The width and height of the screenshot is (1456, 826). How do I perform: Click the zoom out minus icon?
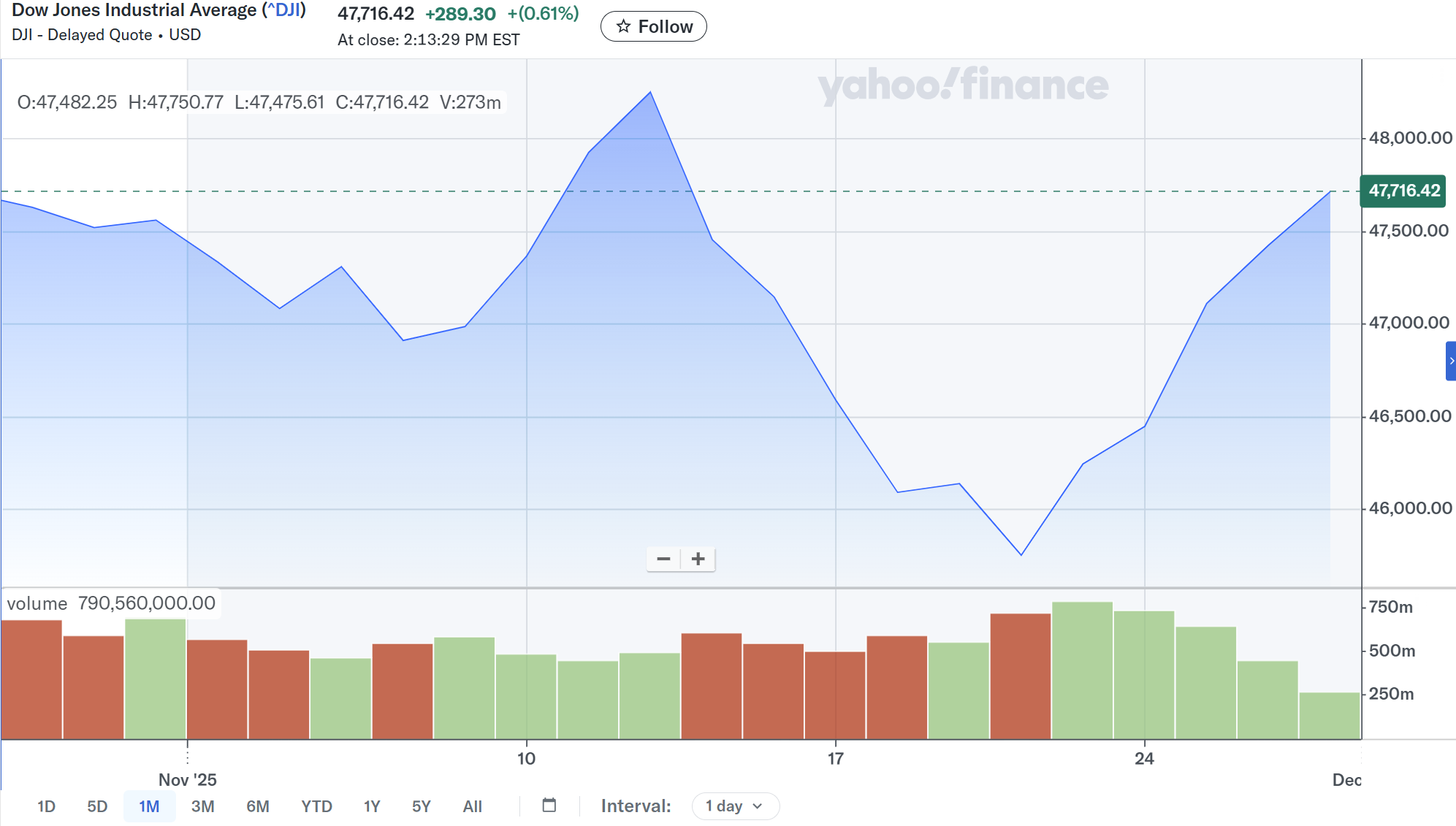[x=663, y=559]
